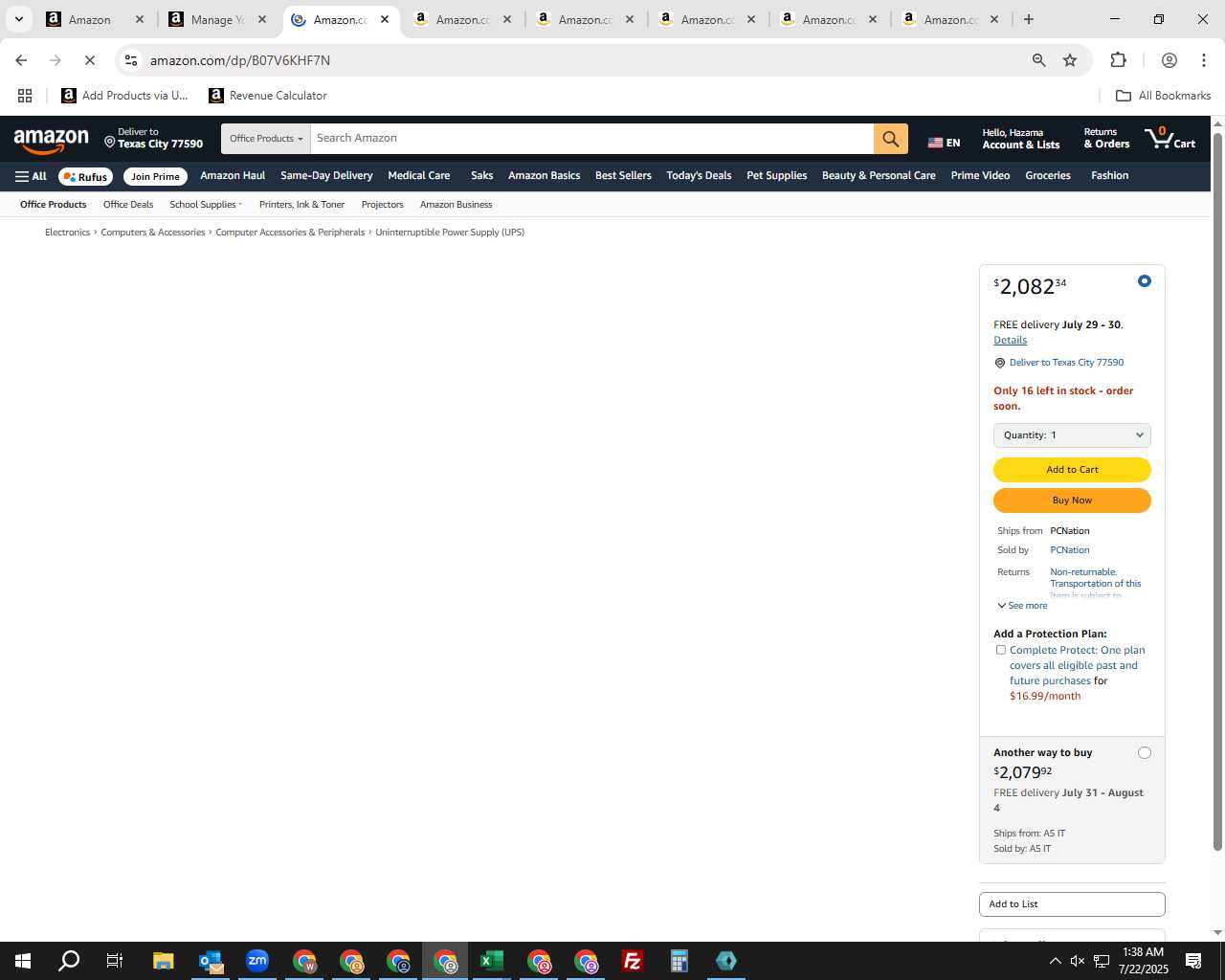Open Zoom from taskbar

point(257,961)
